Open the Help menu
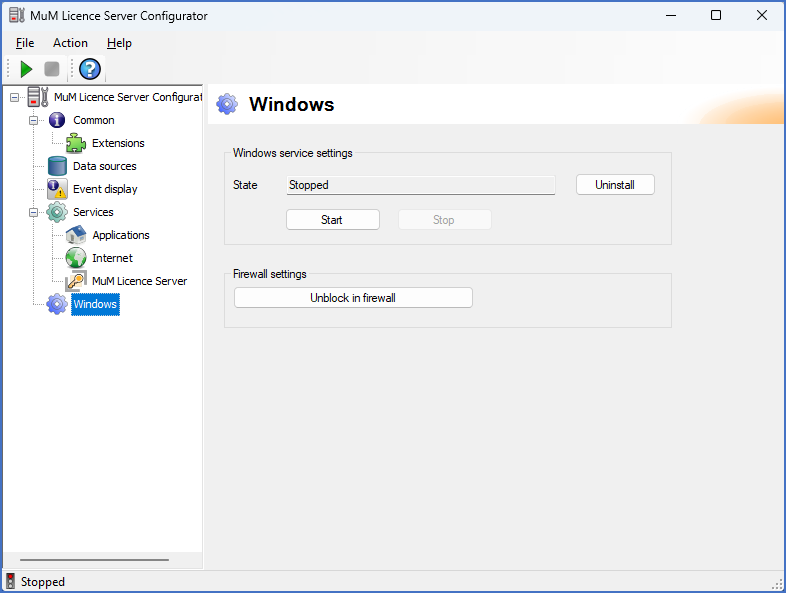The image size is (786, 593). [119, 43]
